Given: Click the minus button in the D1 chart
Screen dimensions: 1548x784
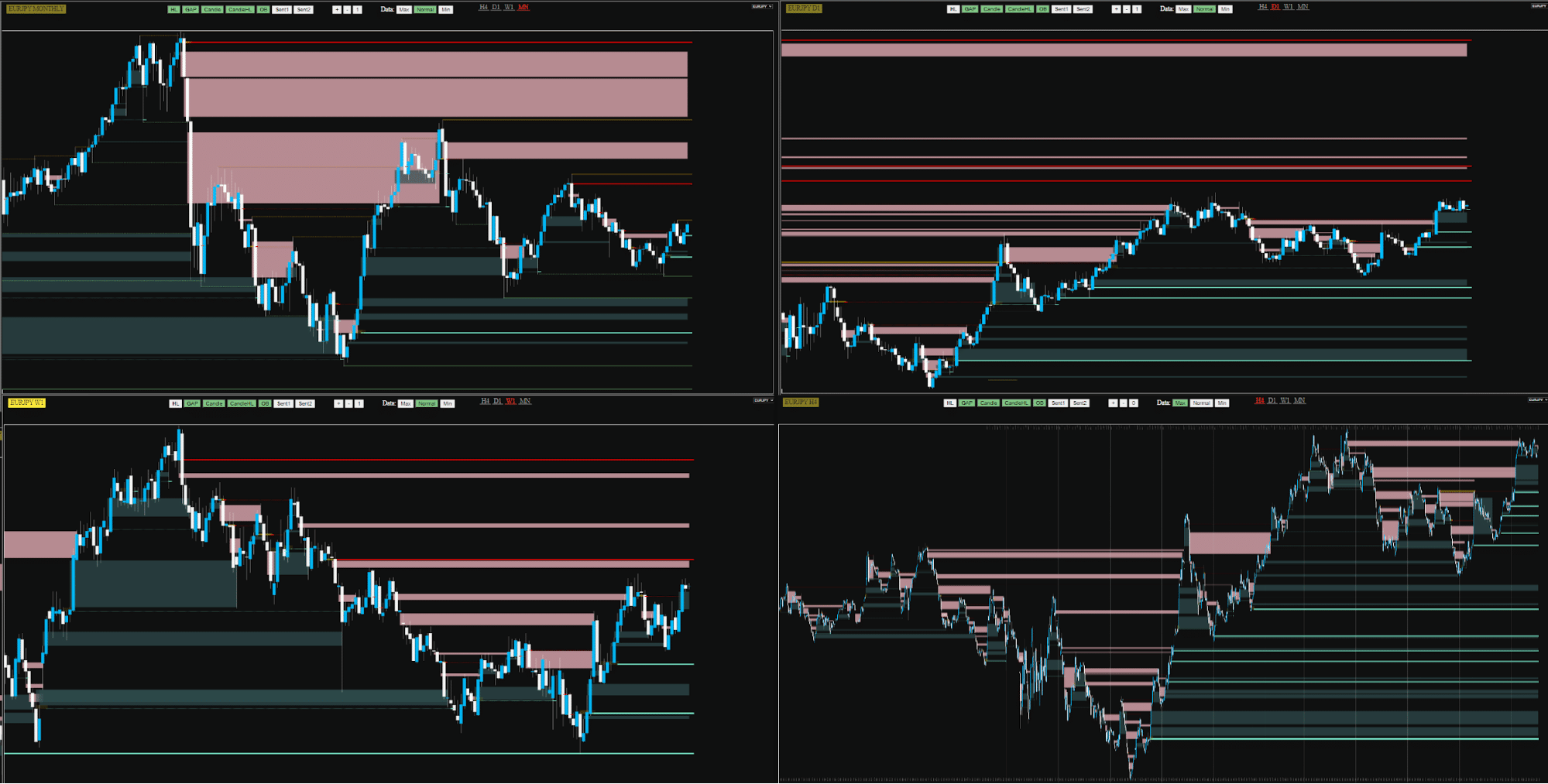Looking at the screenshot, I should (1127, 9).
